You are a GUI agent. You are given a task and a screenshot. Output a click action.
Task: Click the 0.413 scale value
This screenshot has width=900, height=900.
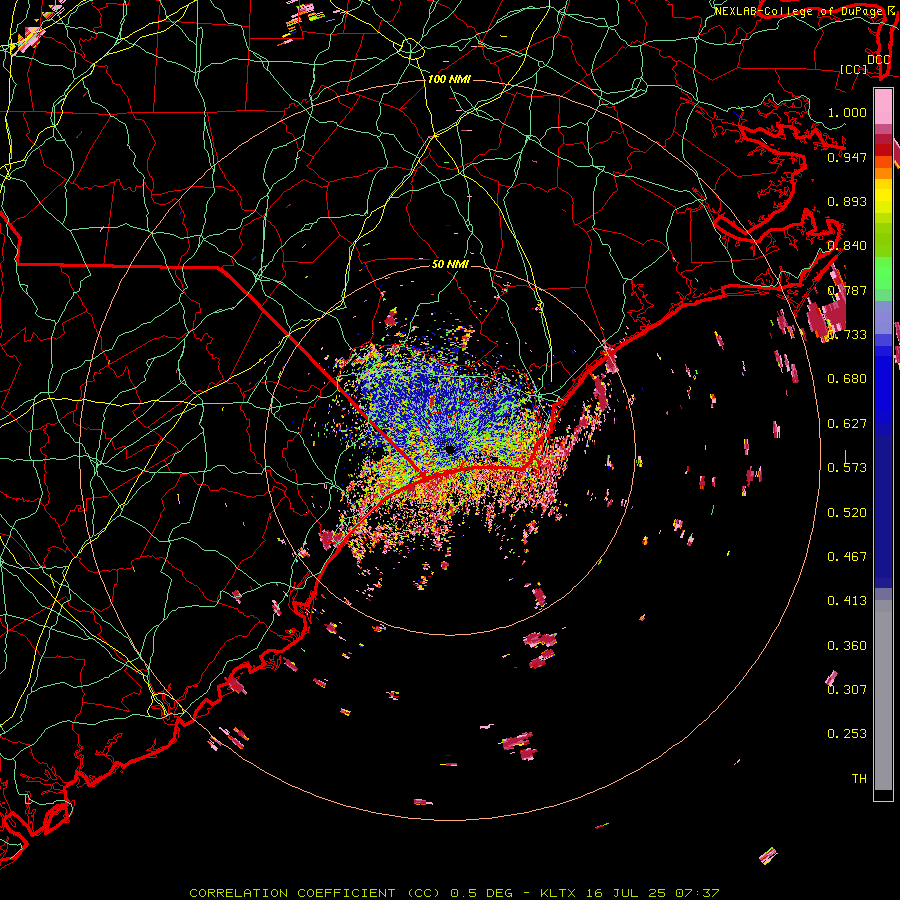[847, 601]
